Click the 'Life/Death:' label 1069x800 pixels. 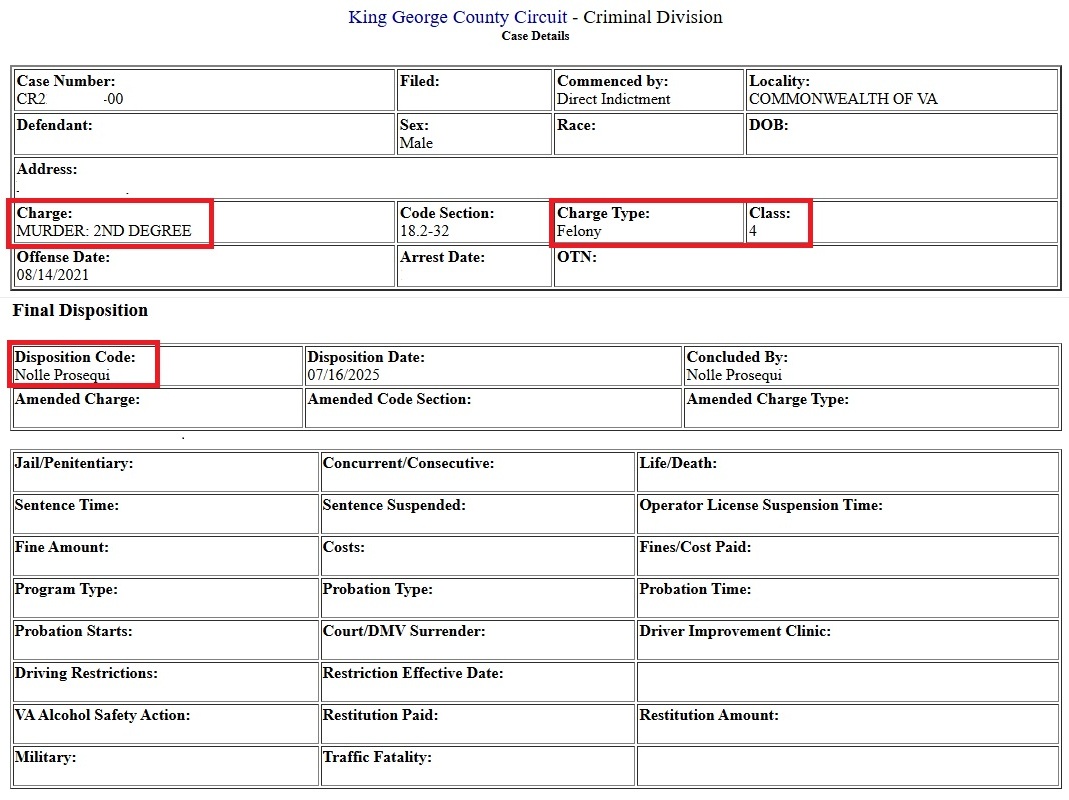(678, 464)
